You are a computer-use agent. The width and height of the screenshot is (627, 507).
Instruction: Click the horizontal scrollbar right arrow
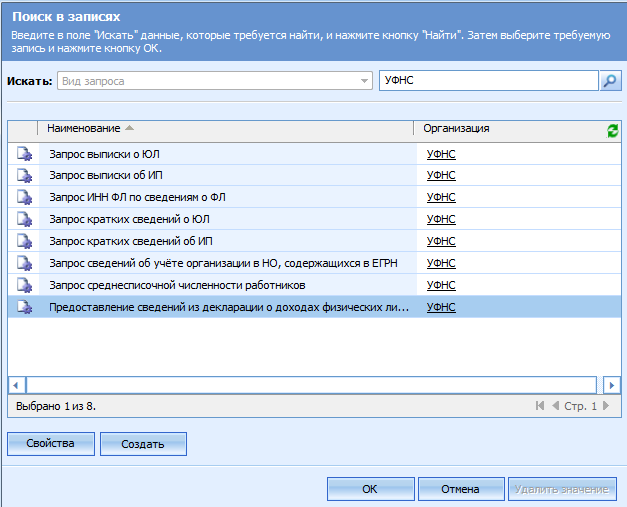pyautogui.click(x=612, y=385)
